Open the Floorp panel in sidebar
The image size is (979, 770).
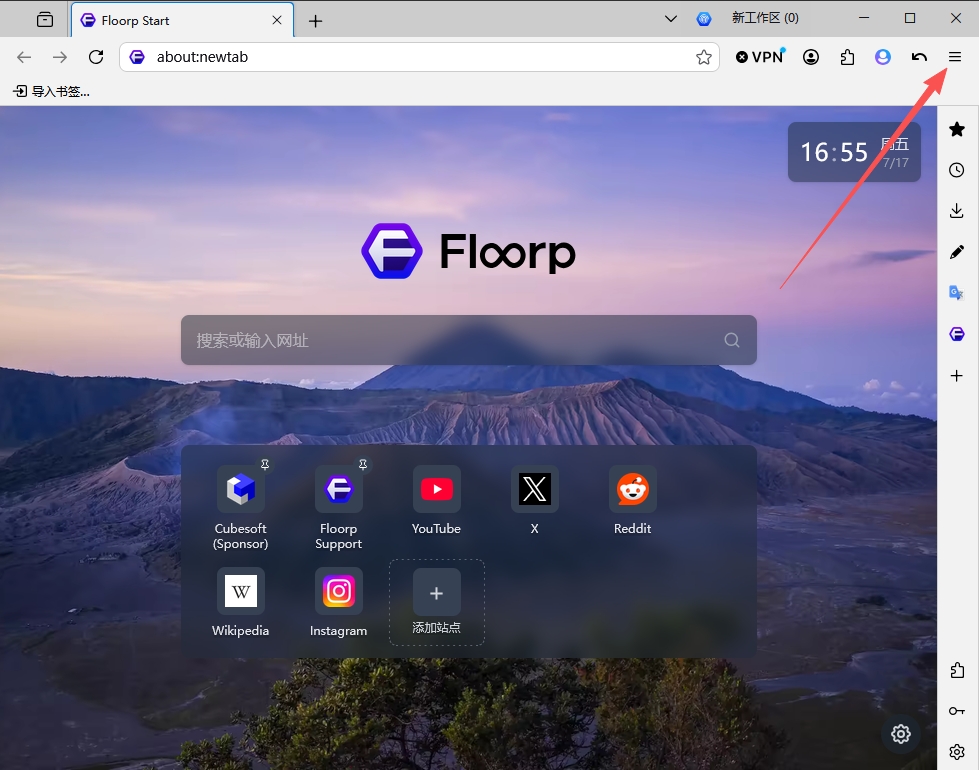point(957,334)
